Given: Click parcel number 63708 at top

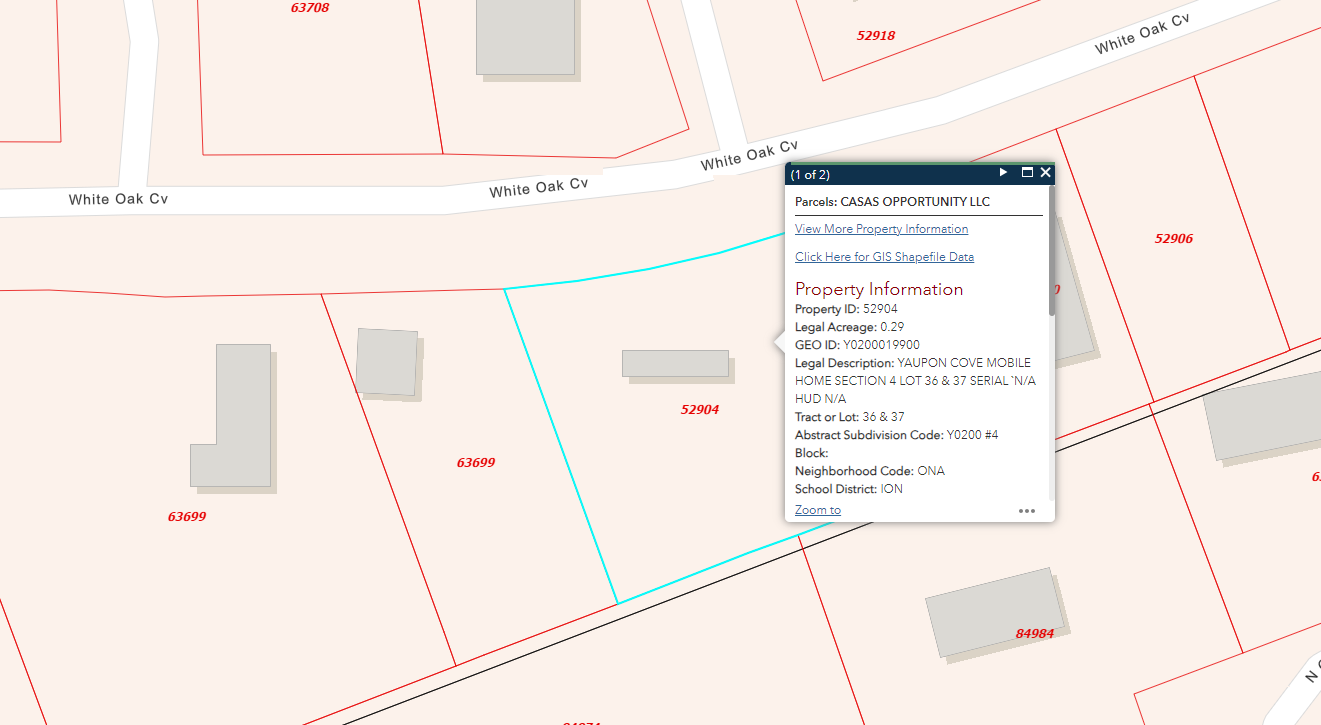Looking at the screenshot, I should click(x=310, y=8).
